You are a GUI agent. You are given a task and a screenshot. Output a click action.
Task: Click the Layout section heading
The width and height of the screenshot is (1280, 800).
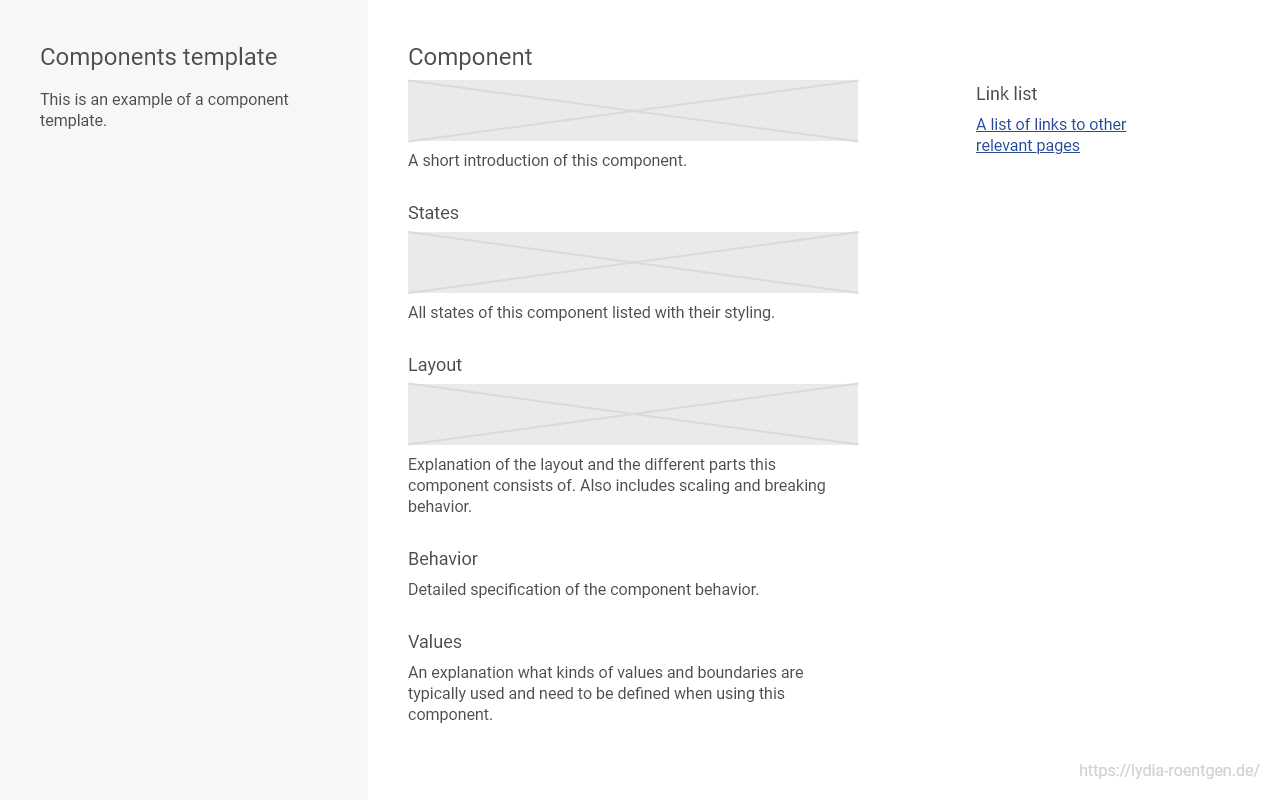tap(435, 365)
